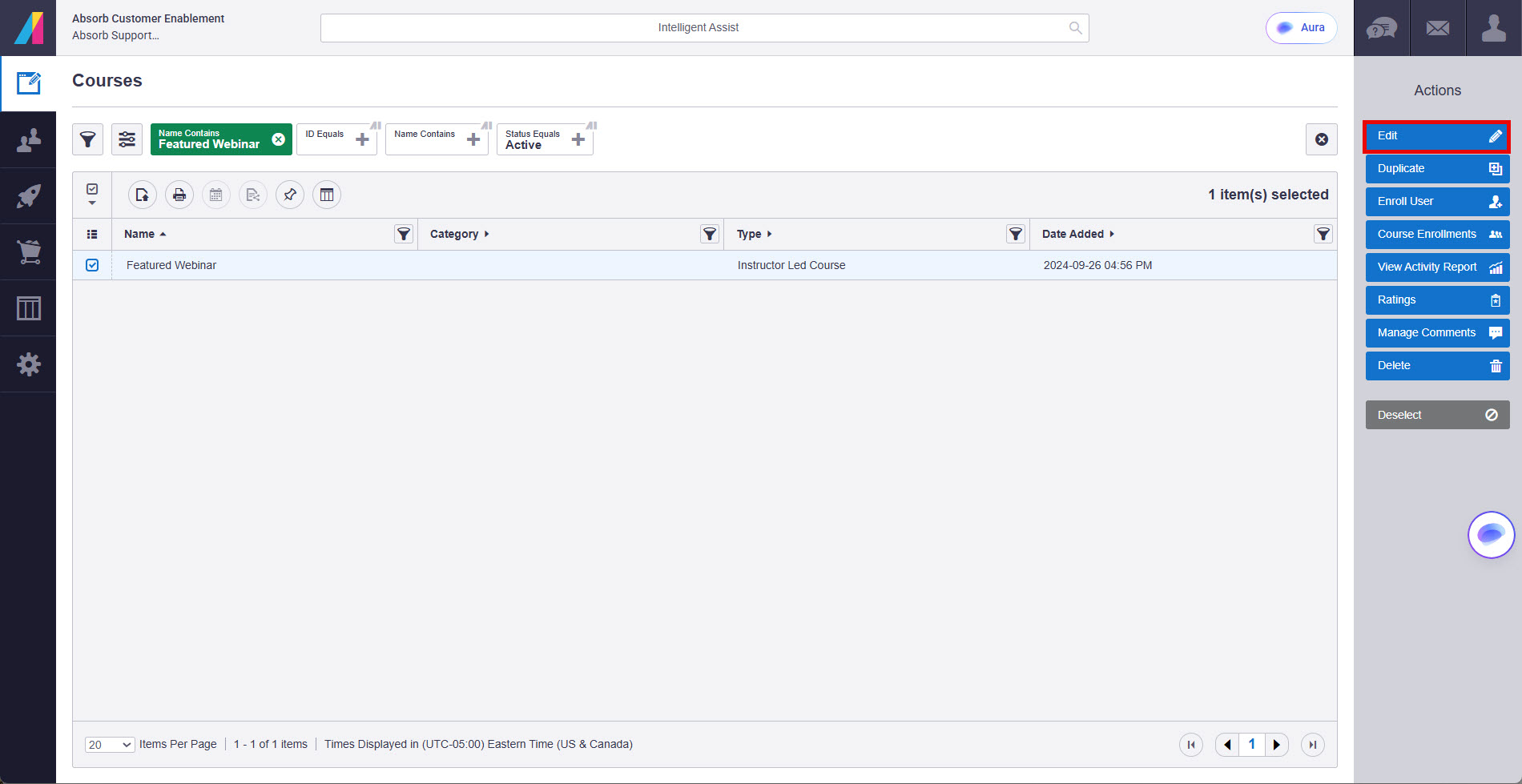Open the shopping cart E-Commerce icon
Viewport: 1522px width, 784px height.
28,252
